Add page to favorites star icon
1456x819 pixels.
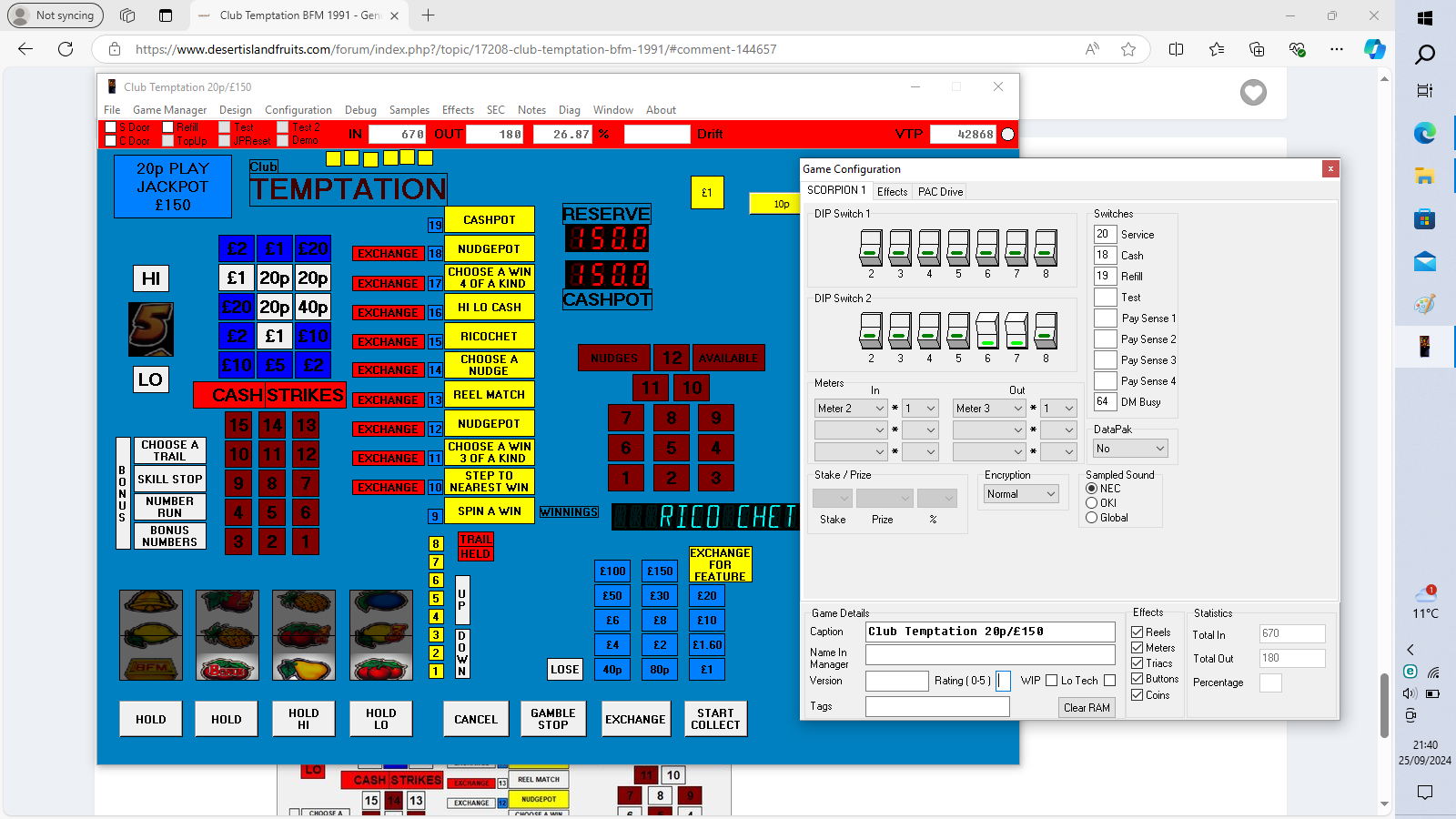click(x=1128, y=49)
